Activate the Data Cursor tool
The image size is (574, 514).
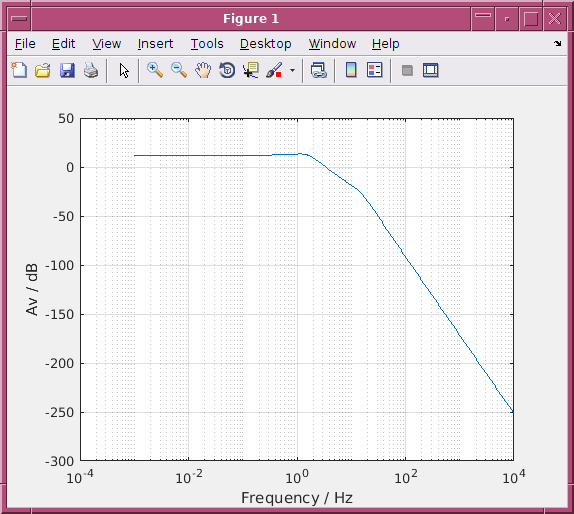[x=251, y=70]
